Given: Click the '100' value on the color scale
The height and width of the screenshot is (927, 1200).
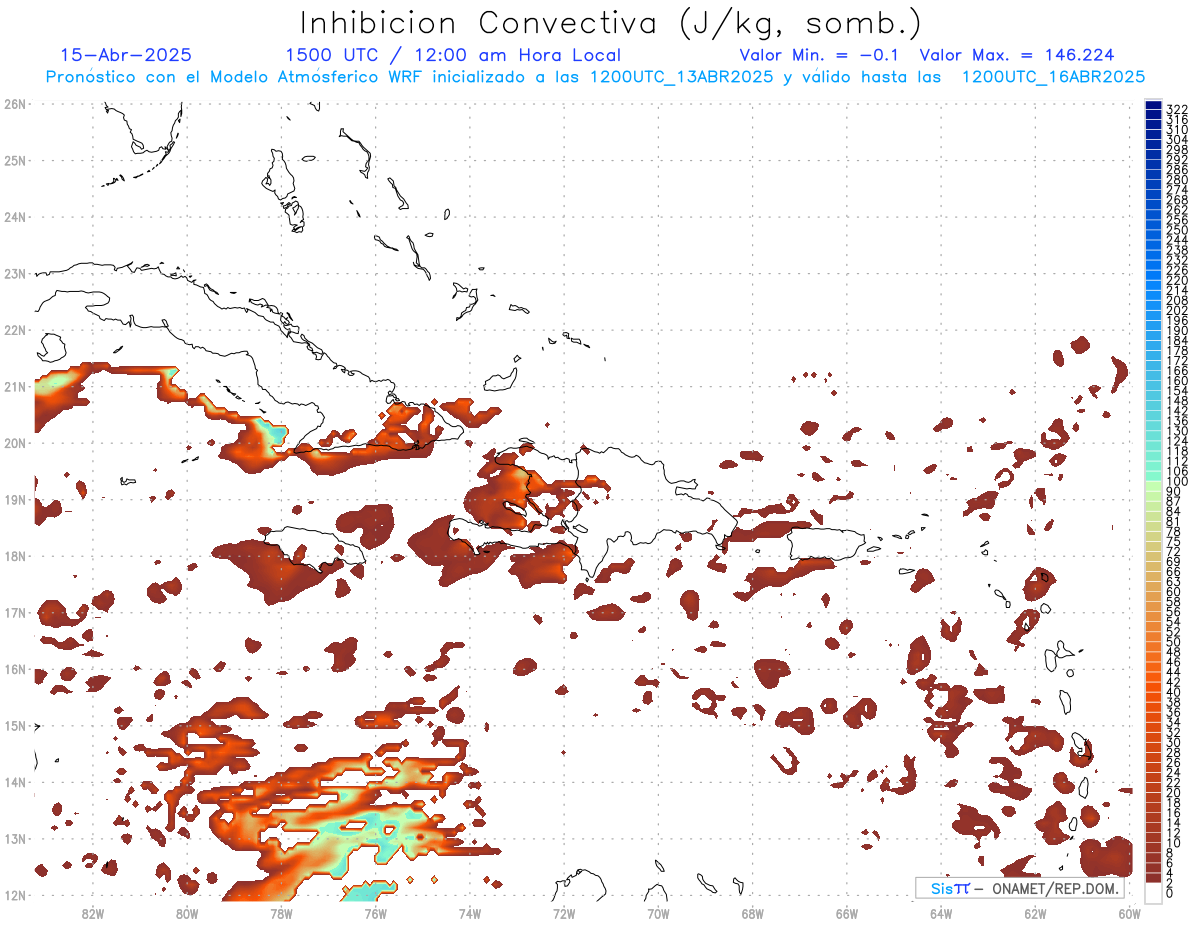Looking at the screenshot, I should coord(1177,482).
